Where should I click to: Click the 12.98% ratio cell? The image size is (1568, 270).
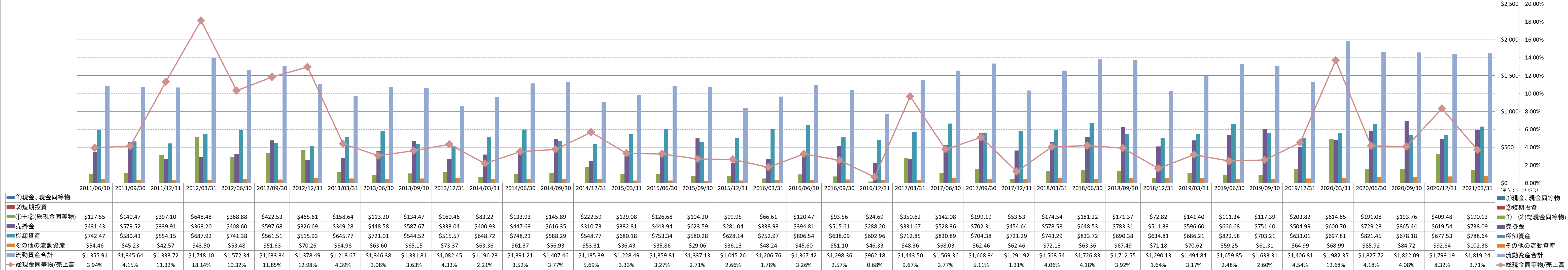[307, 265]
